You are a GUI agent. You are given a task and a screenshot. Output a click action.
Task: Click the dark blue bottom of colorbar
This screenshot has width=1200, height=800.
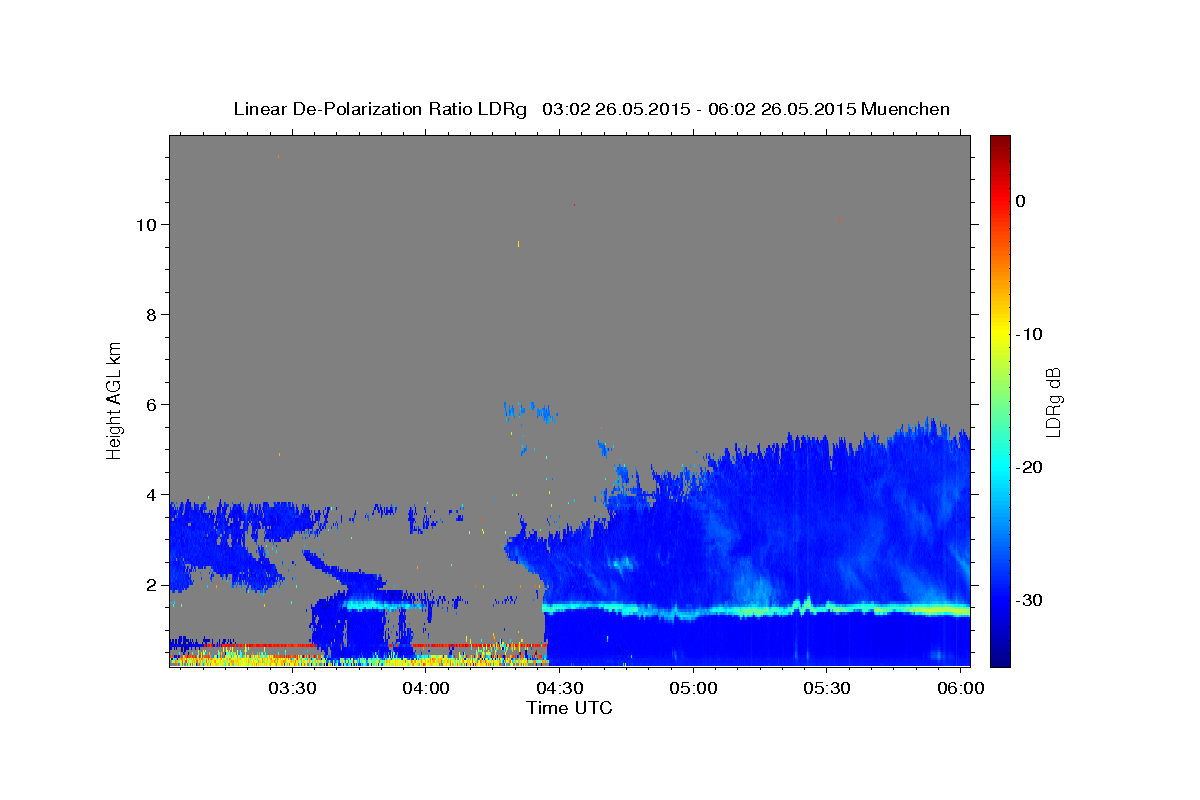(x=1000, y=659)
